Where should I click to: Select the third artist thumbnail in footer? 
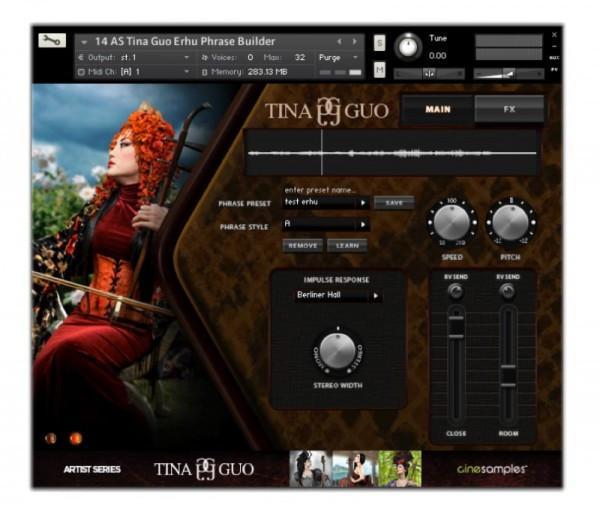[399, 469]
